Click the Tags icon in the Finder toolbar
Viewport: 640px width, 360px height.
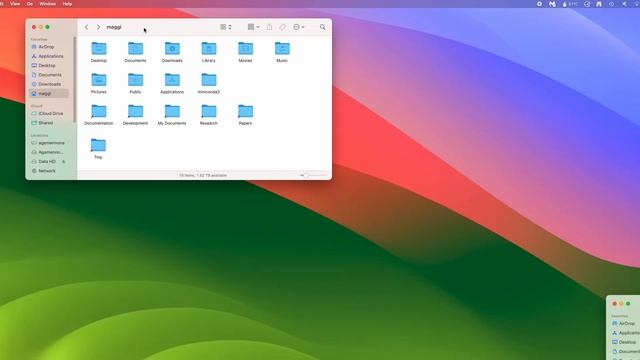282,27
